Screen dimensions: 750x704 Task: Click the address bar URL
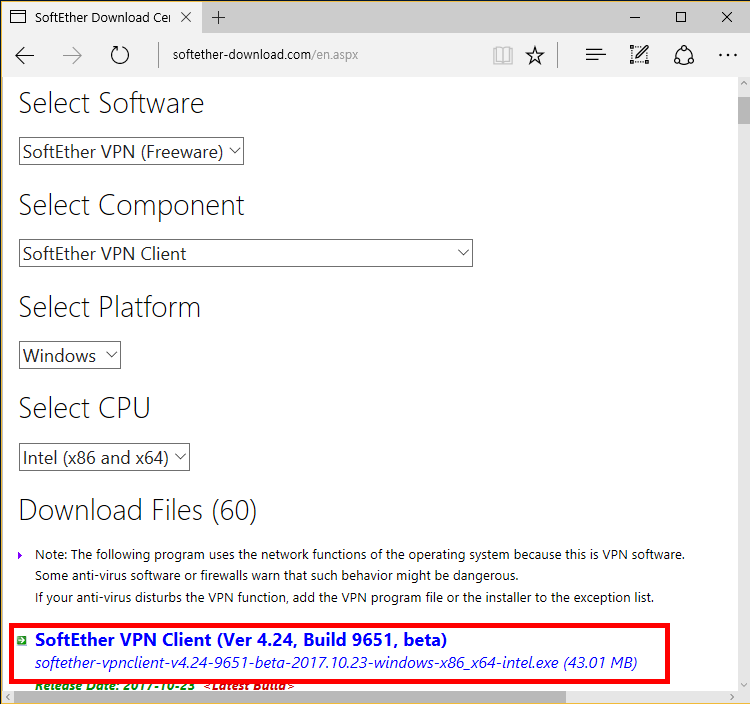point(265,55)
